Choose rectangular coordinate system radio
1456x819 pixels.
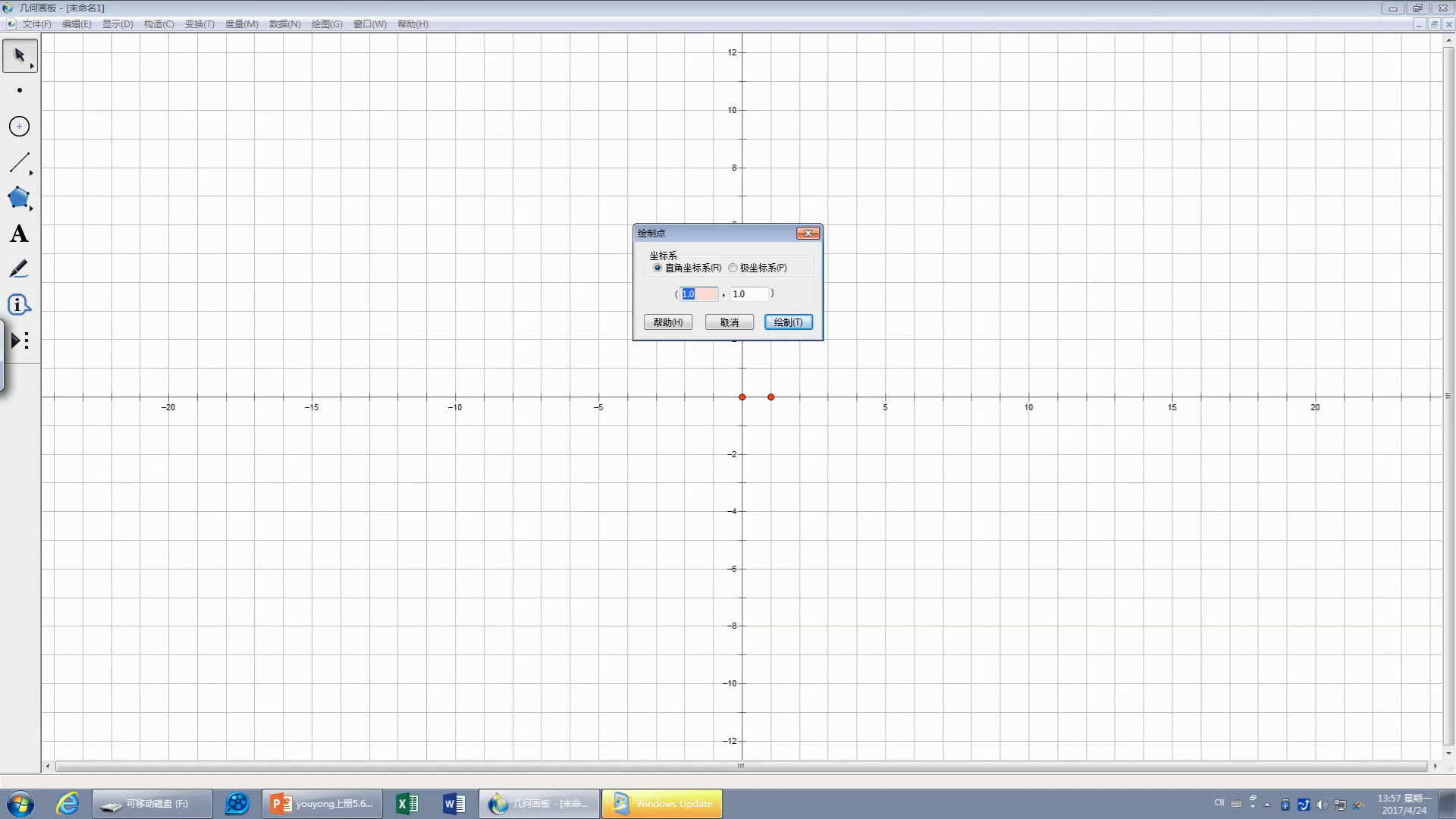click(x=657, y=268)
